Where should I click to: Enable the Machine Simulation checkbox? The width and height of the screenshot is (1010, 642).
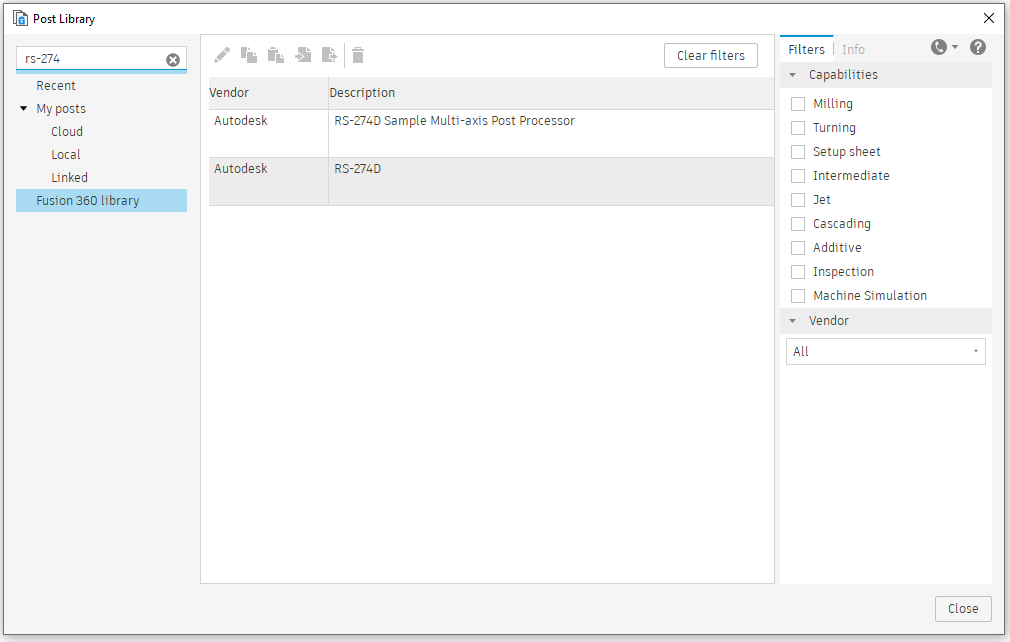pyautogui.click(x=798, y=295)
